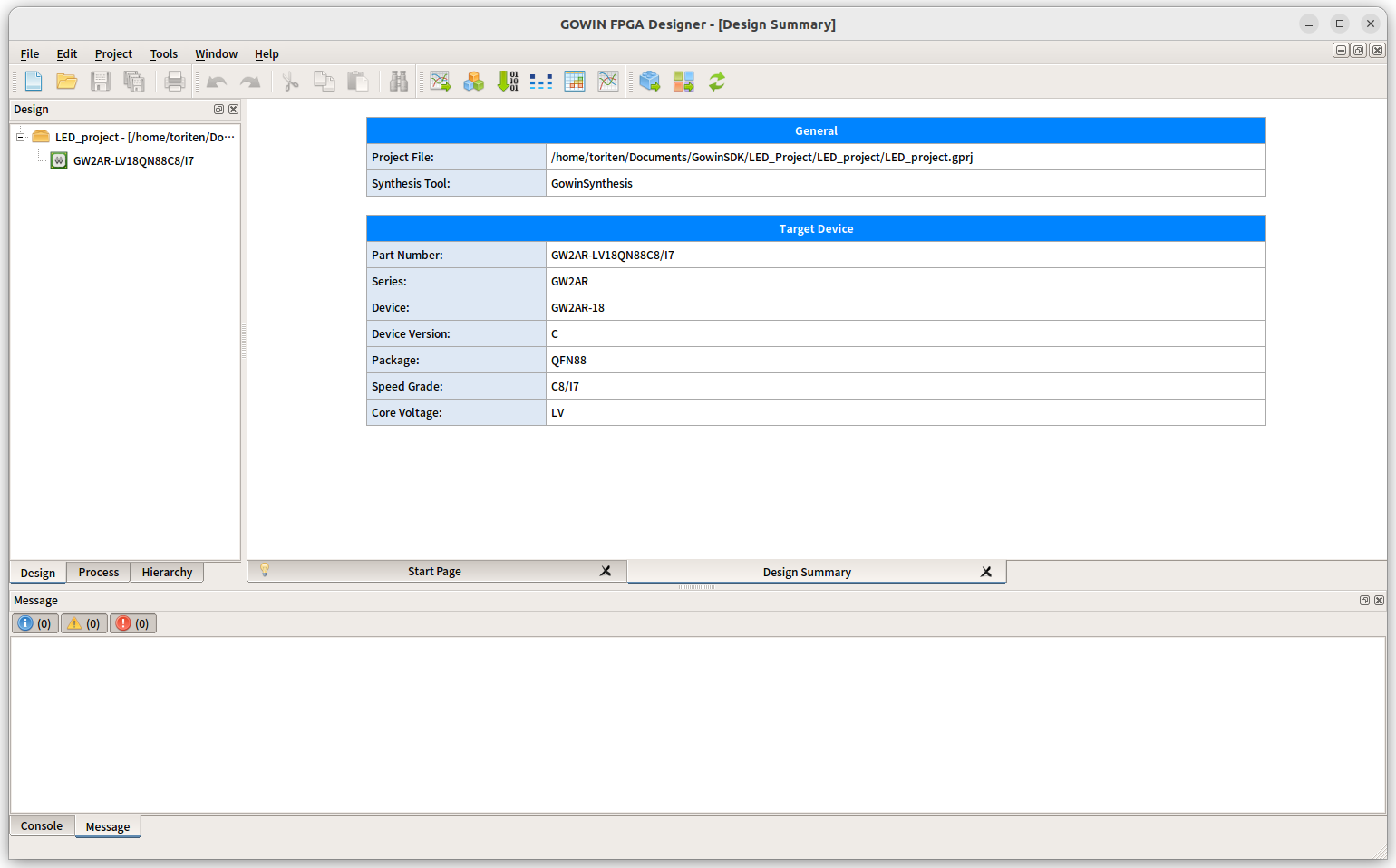The image size is (1396, 868).
Task: Switch to the Message tab
Action: point(108,826)
